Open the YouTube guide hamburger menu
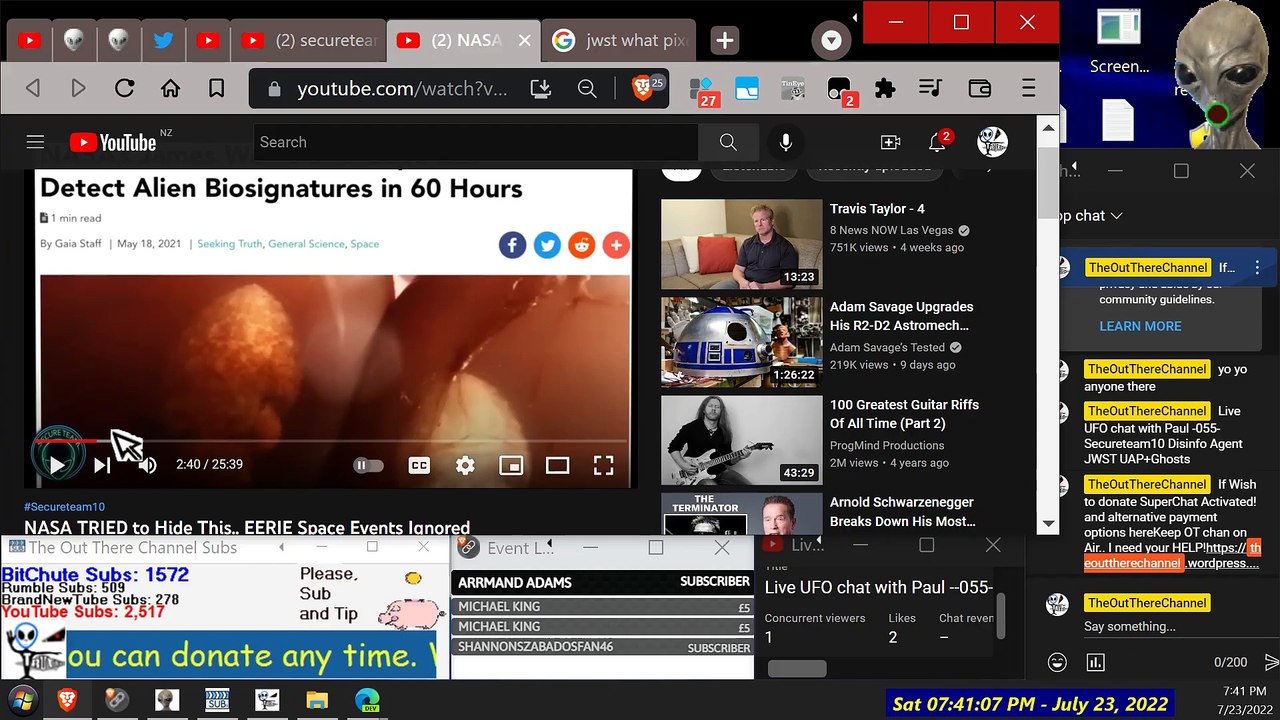 point(35,142)
